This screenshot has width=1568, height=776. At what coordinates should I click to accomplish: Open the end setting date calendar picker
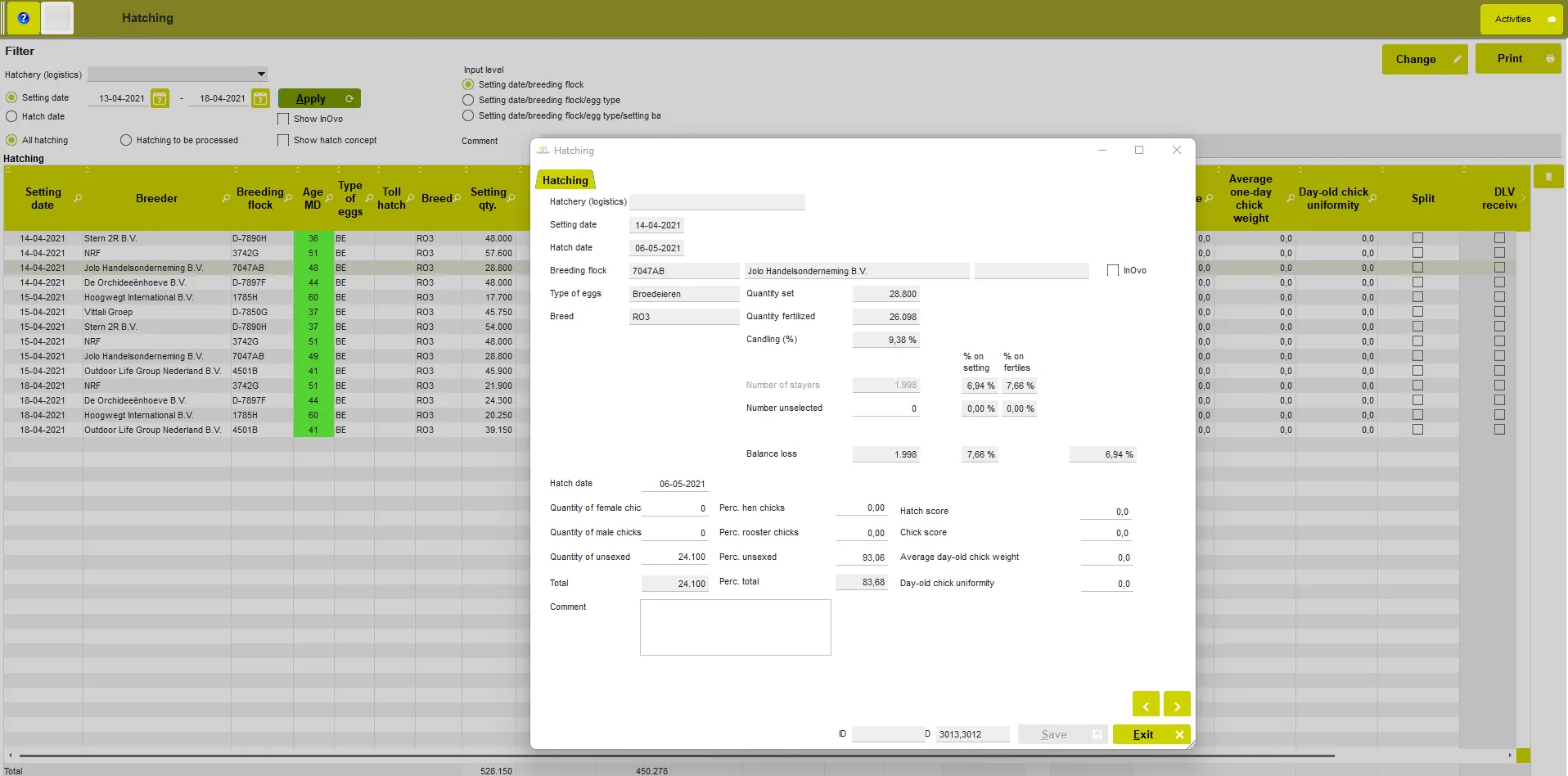coord(260,98)
